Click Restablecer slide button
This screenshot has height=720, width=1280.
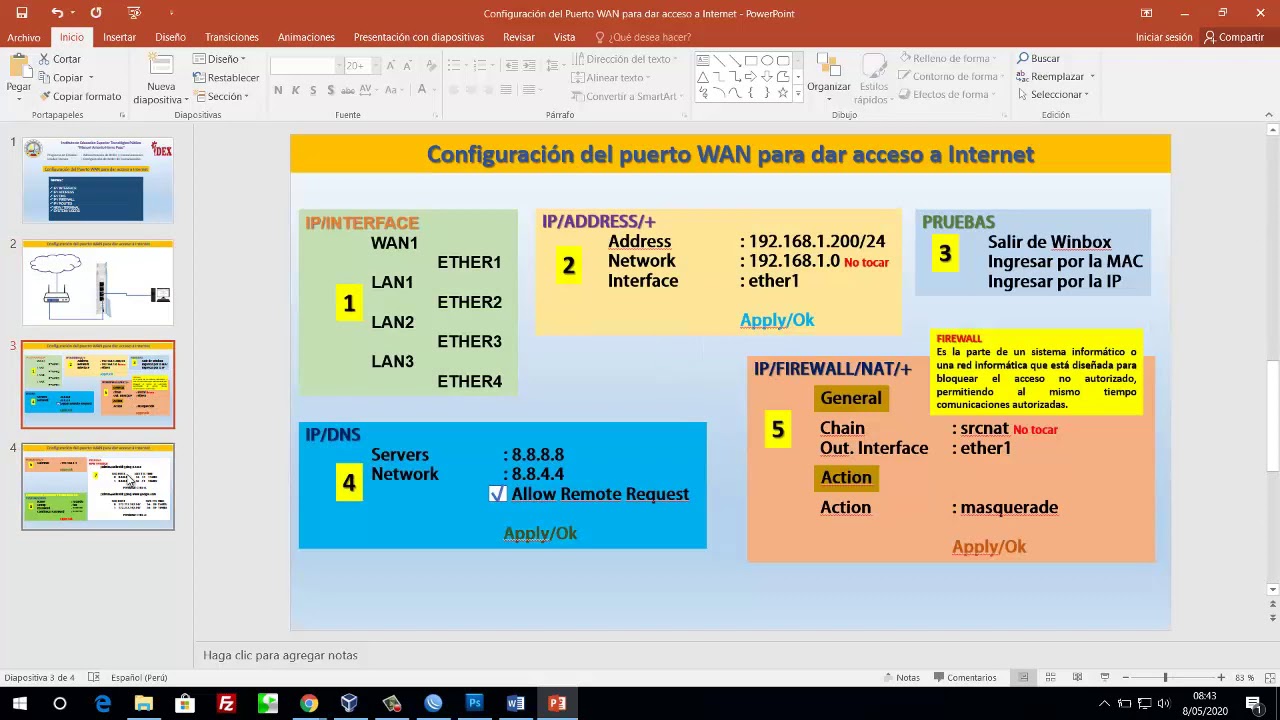click(x=226, y=78)
